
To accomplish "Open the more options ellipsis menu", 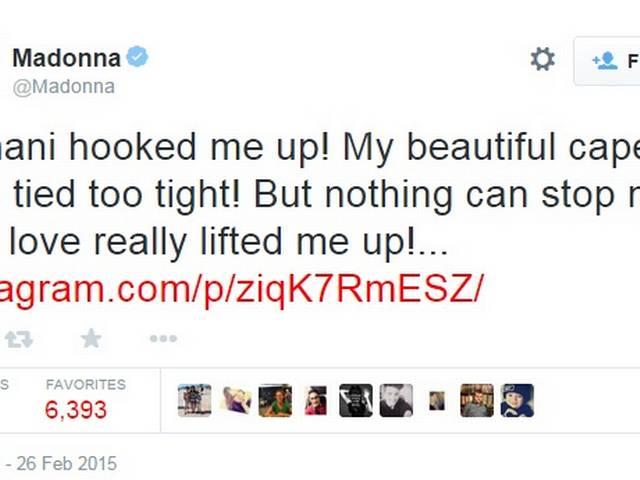I will tap(163, 338).
